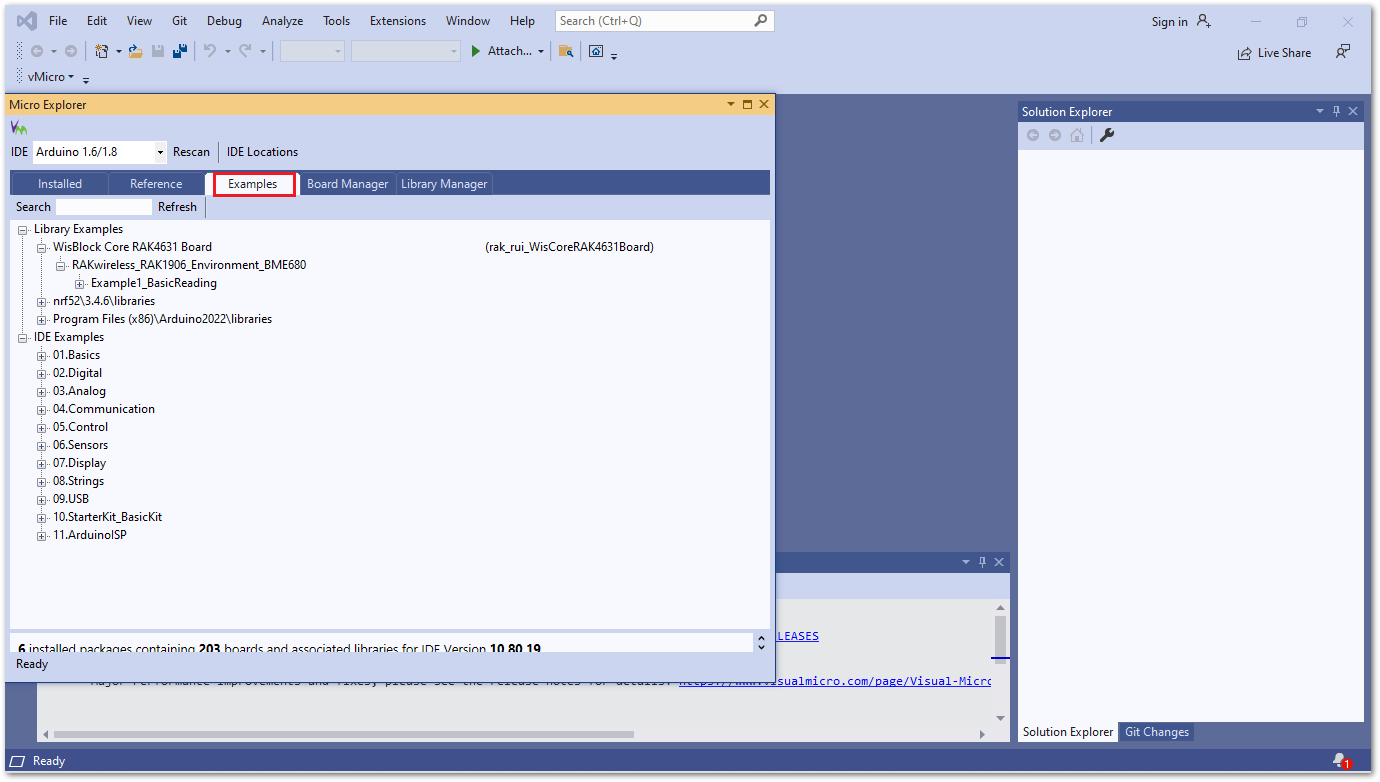Switch to the Installed tab
Viewport: 1380px width, 782px height.
click(x=60, y=184)
